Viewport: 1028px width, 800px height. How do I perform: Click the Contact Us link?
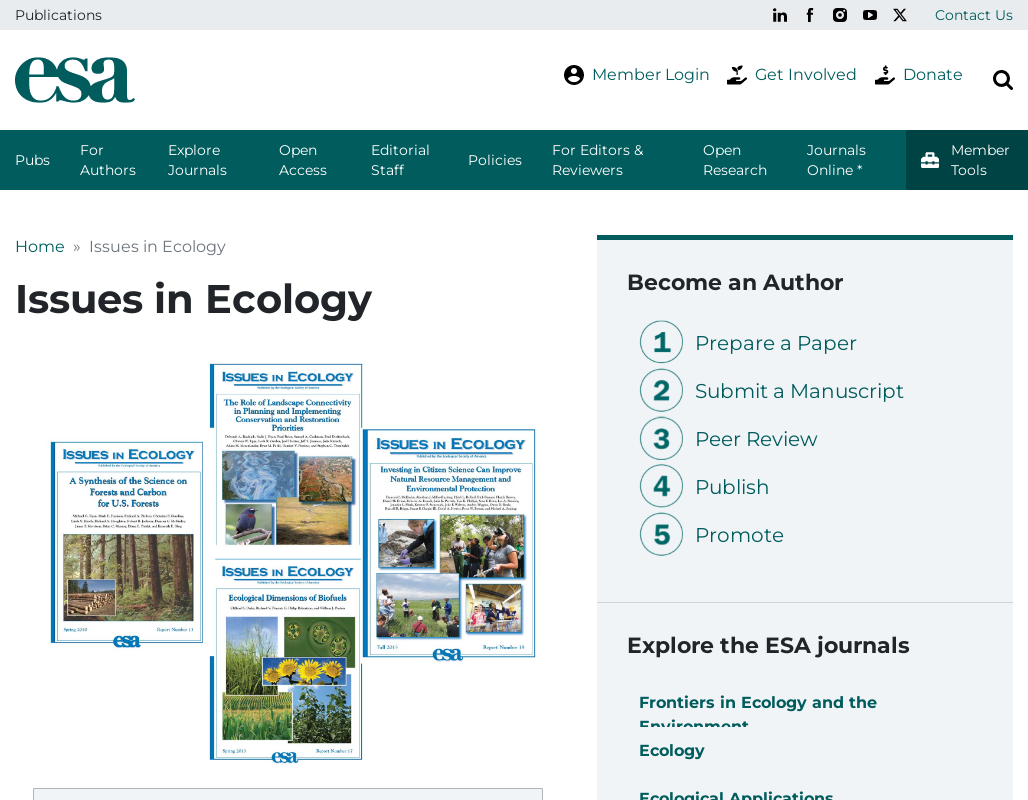coord(974,15)
